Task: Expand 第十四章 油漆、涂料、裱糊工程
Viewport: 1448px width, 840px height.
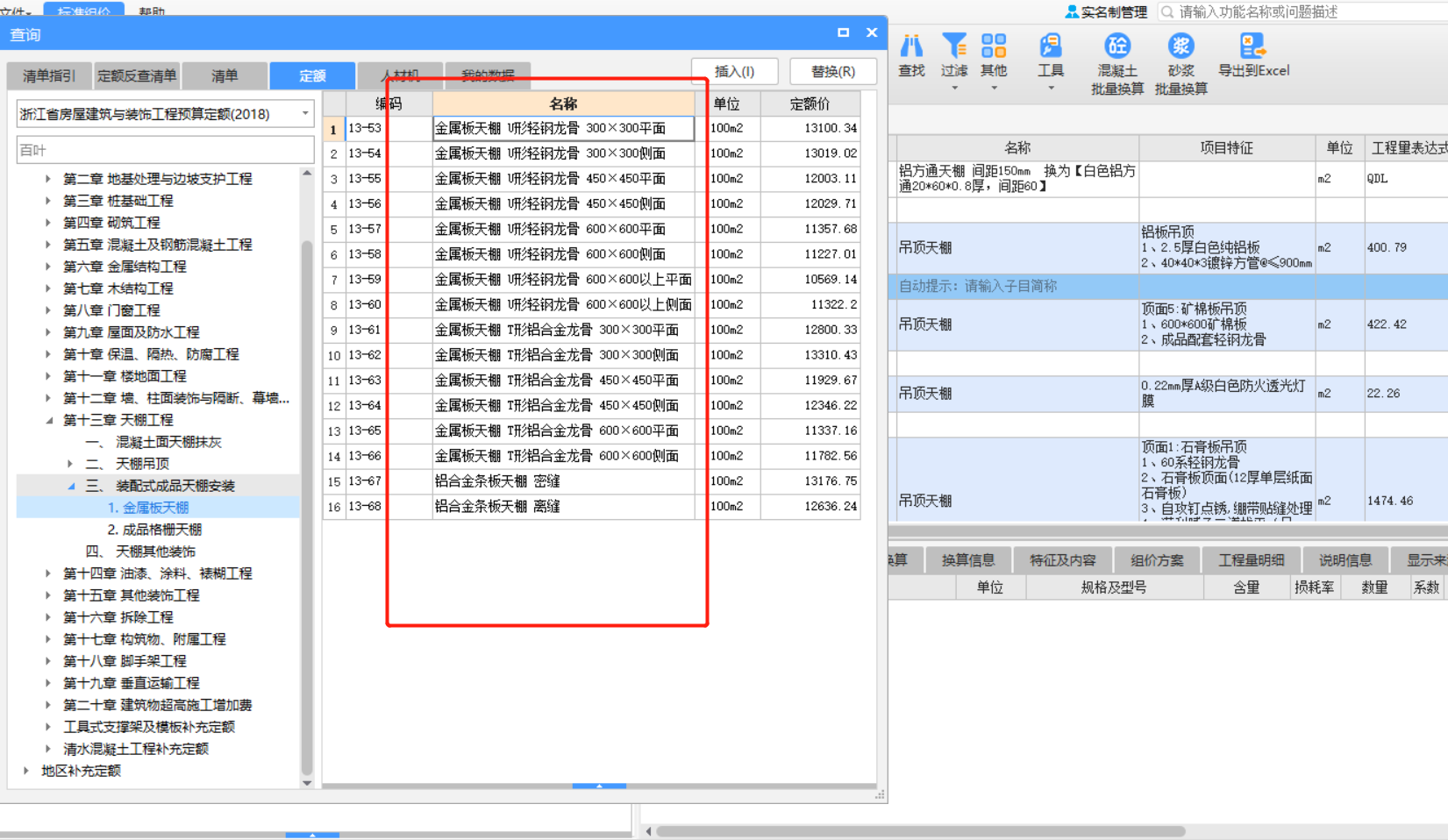Action: [47, 573]
